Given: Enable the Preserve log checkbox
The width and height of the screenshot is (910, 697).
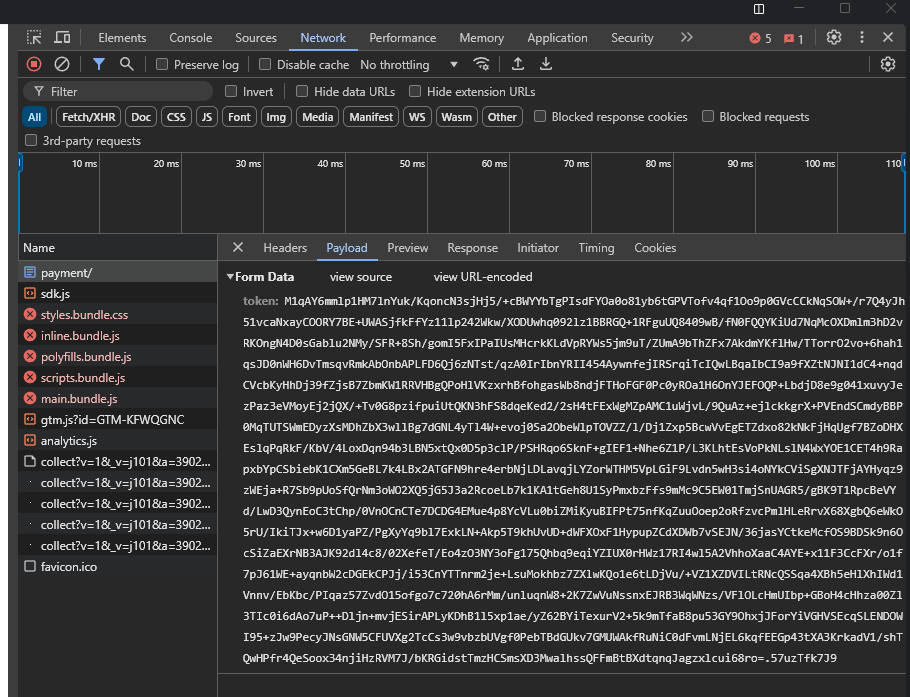Looking at the screenshot, I should 162,65.
